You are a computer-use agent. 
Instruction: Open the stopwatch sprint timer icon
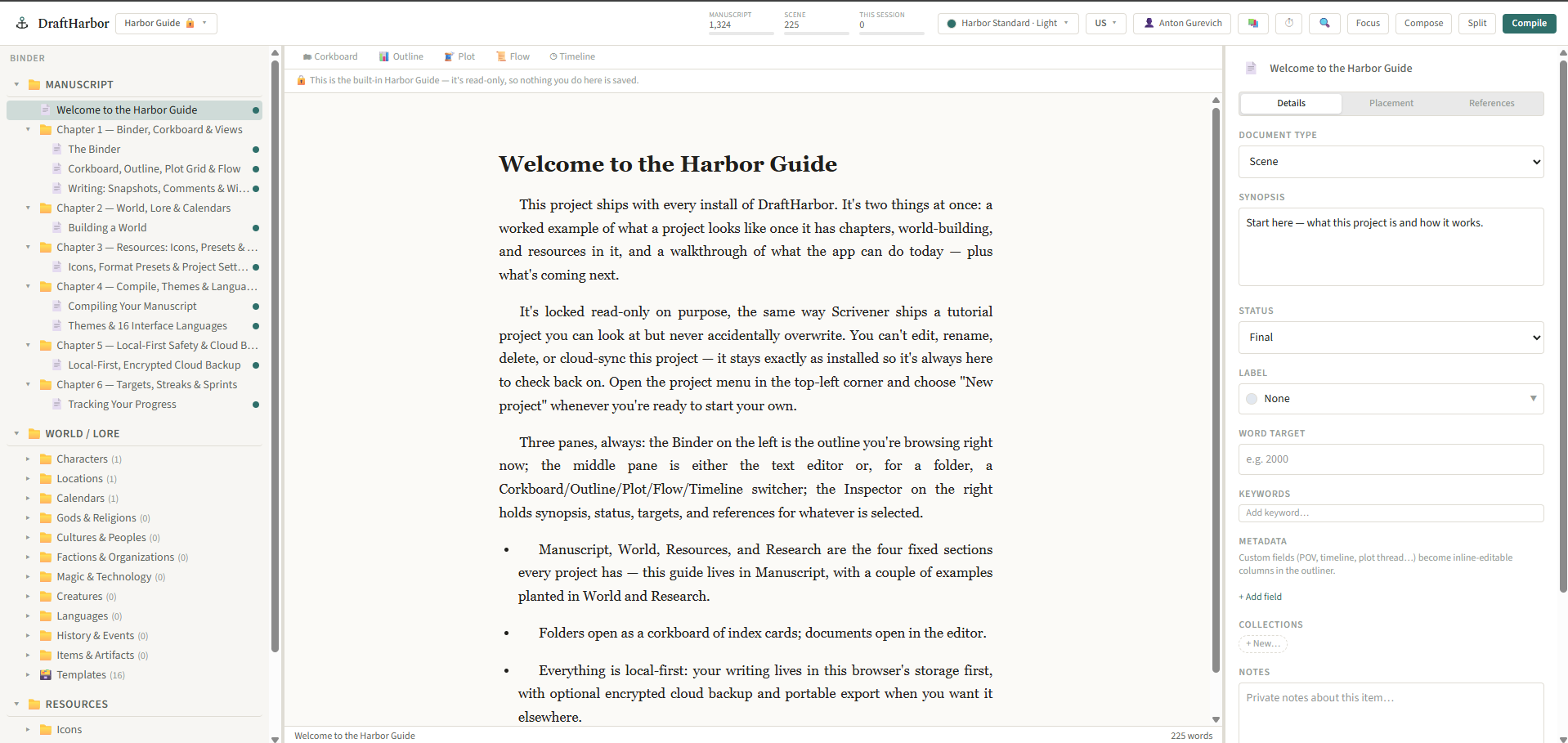(x=1289, y=23)
